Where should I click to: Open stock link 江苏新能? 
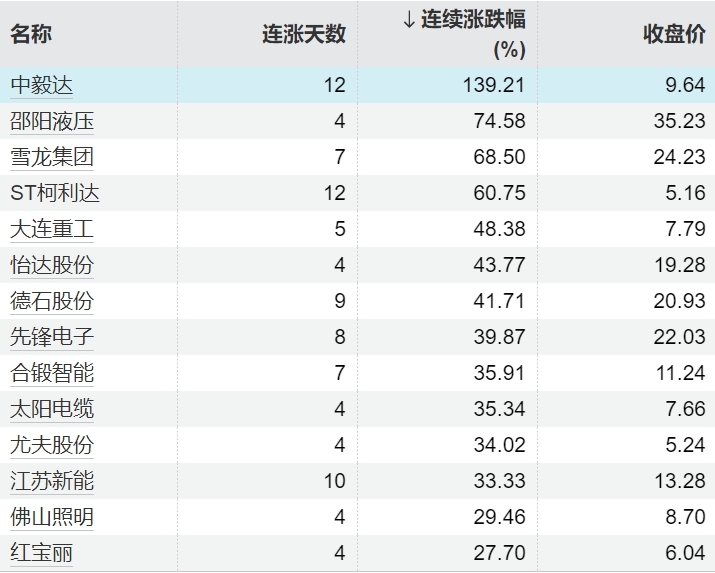(x=52, y=481)
